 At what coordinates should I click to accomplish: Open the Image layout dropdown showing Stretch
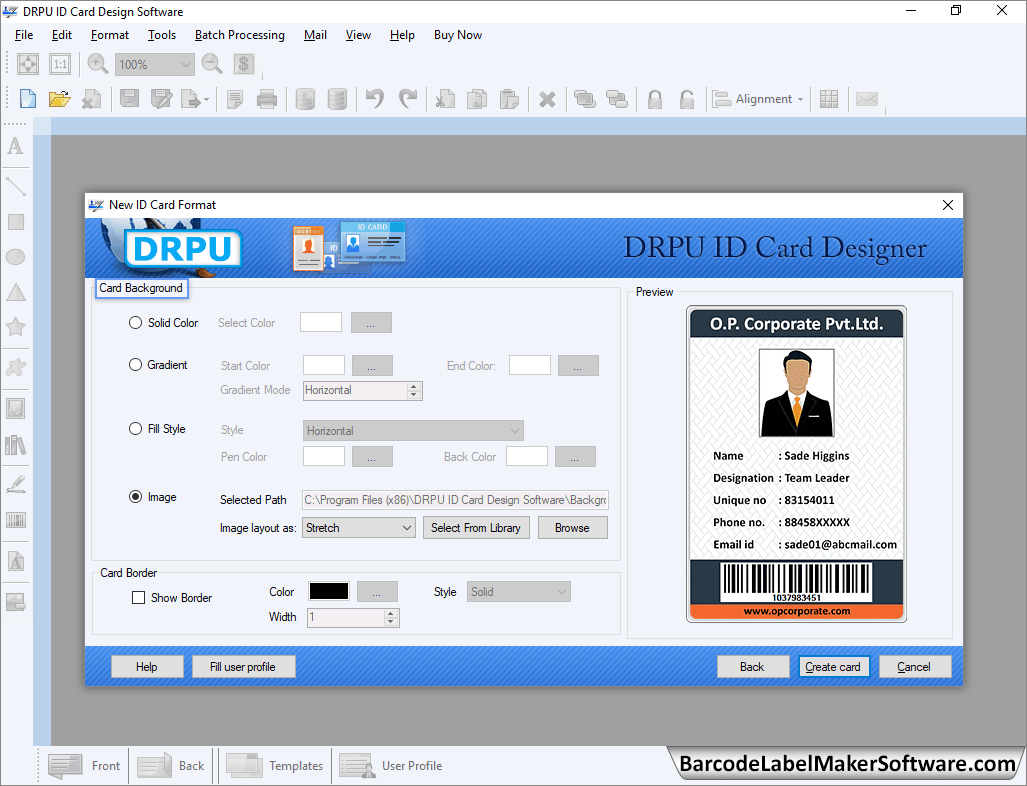[x=358, y=527]
